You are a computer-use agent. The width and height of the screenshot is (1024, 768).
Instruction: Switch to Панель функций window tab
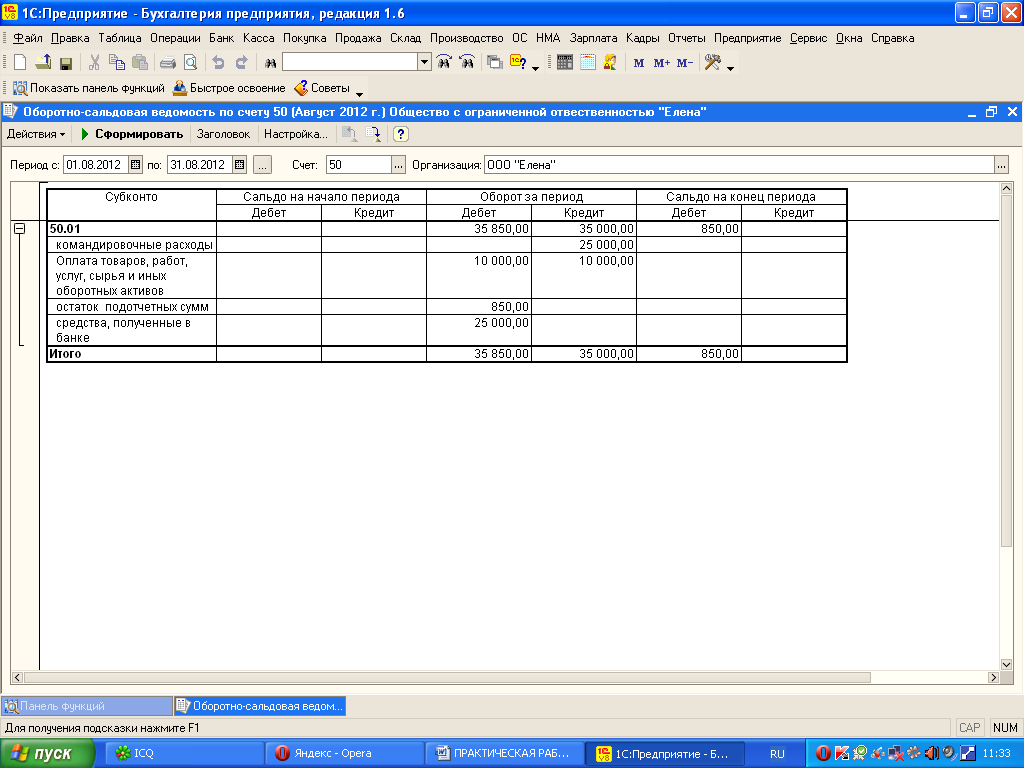(x=87, y=706)
